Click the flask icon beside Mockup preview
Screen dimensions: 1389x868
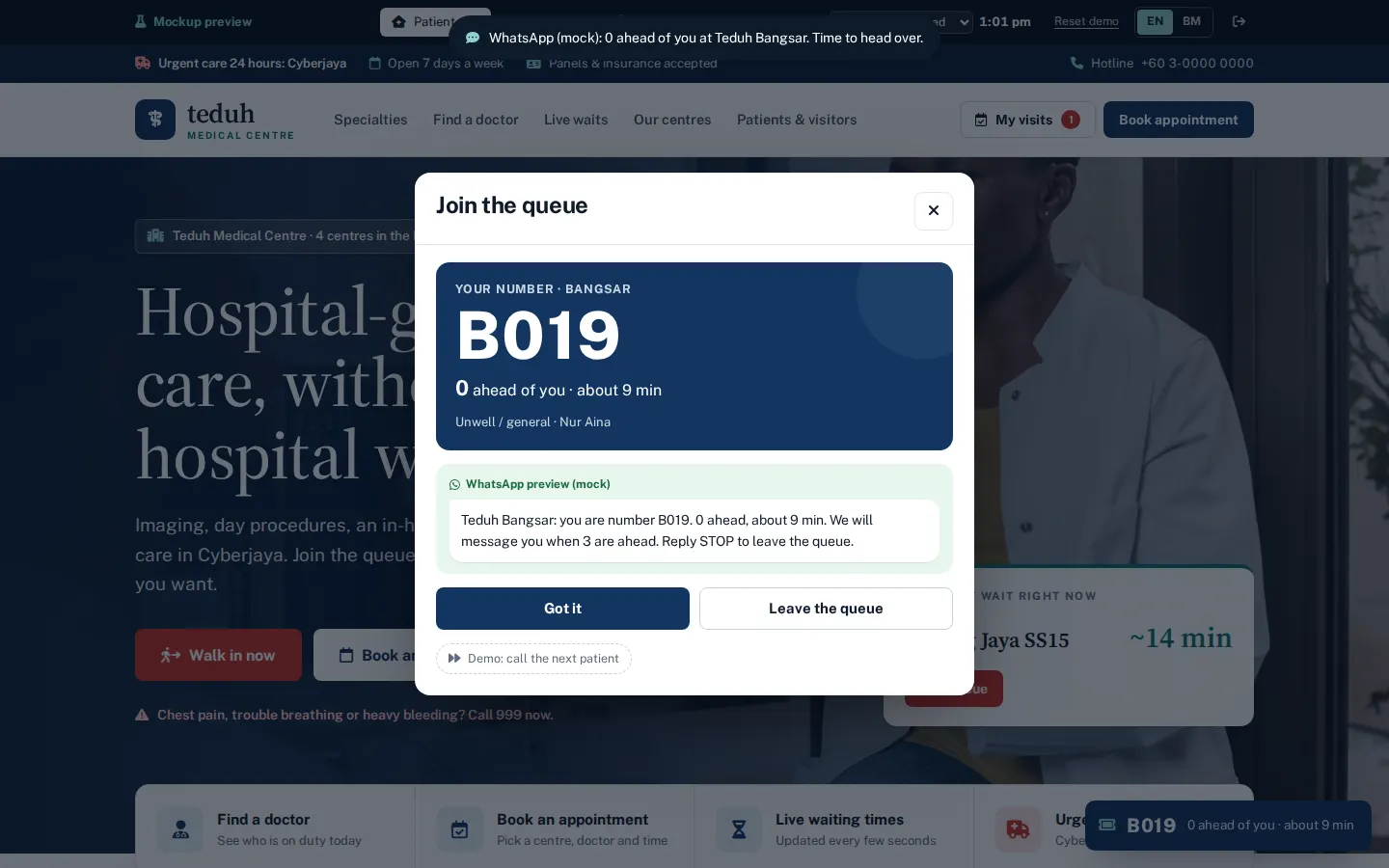point(141,21)
